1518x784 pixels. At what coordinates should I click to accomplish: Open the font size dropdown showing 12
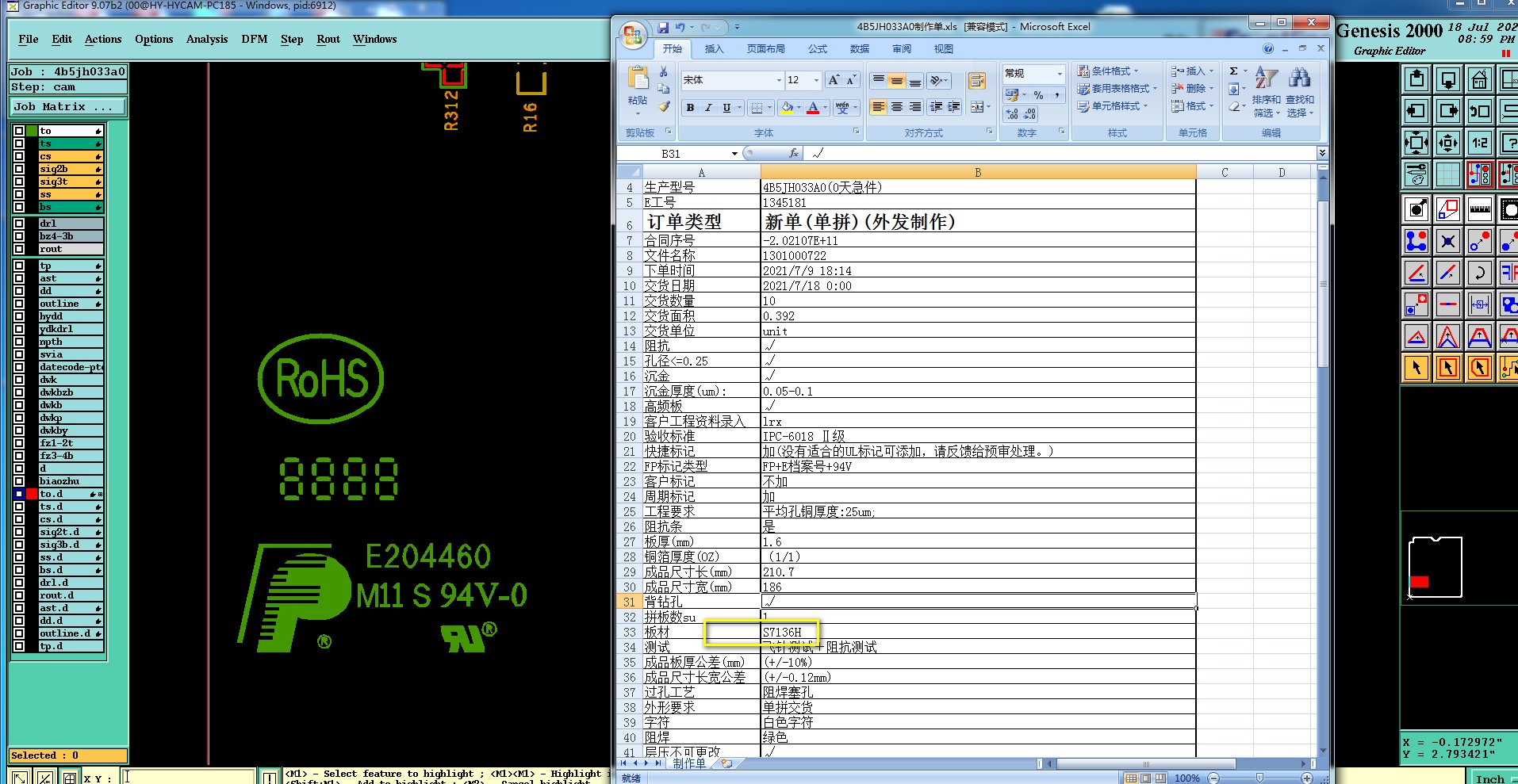816,80
